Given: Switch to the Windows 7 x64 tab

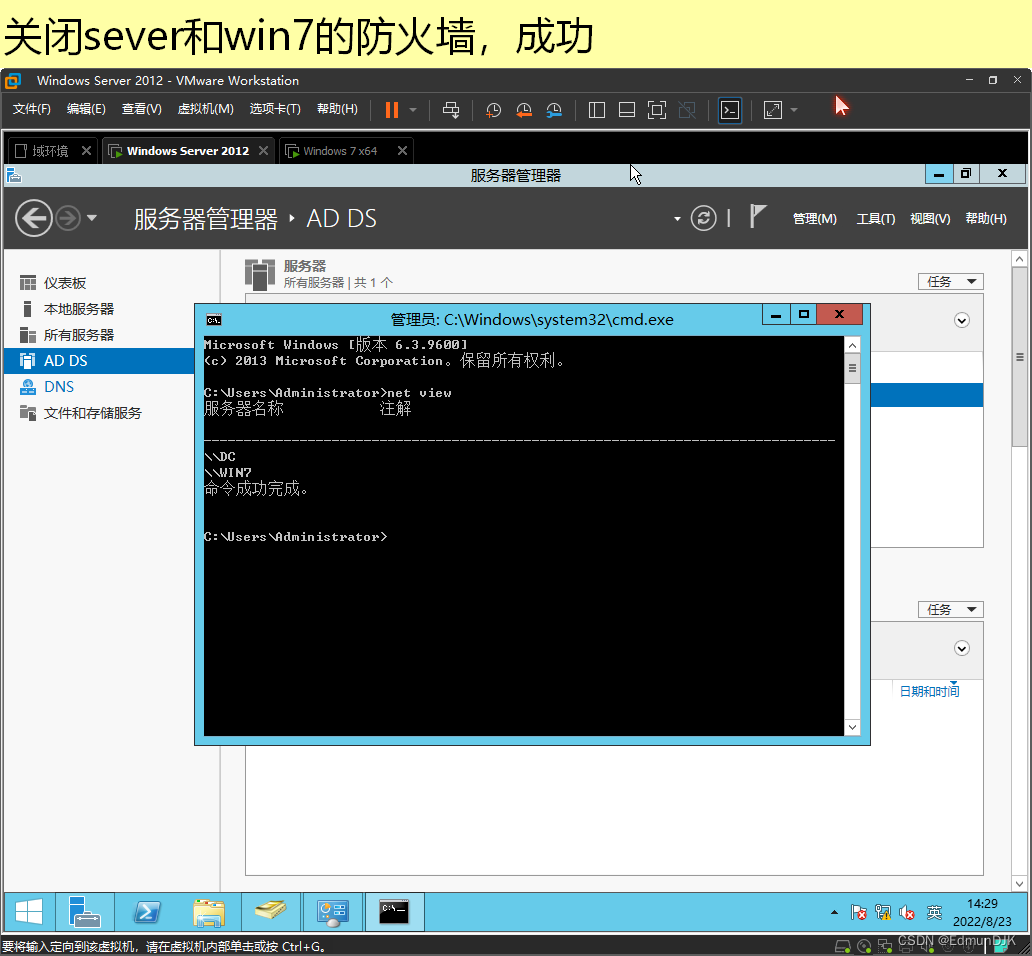Looking at the screenshot, I should (339, 151).
